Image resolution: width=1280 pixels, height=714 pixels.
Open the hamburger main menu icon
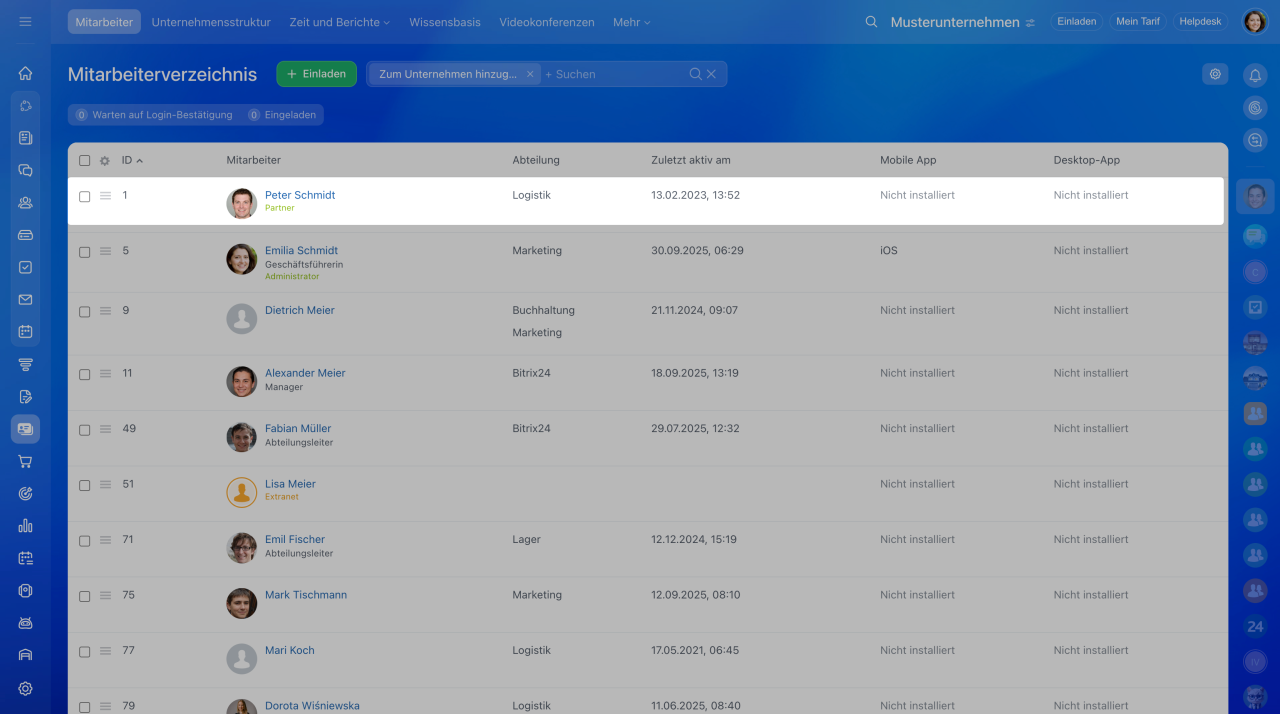point(25,22)
